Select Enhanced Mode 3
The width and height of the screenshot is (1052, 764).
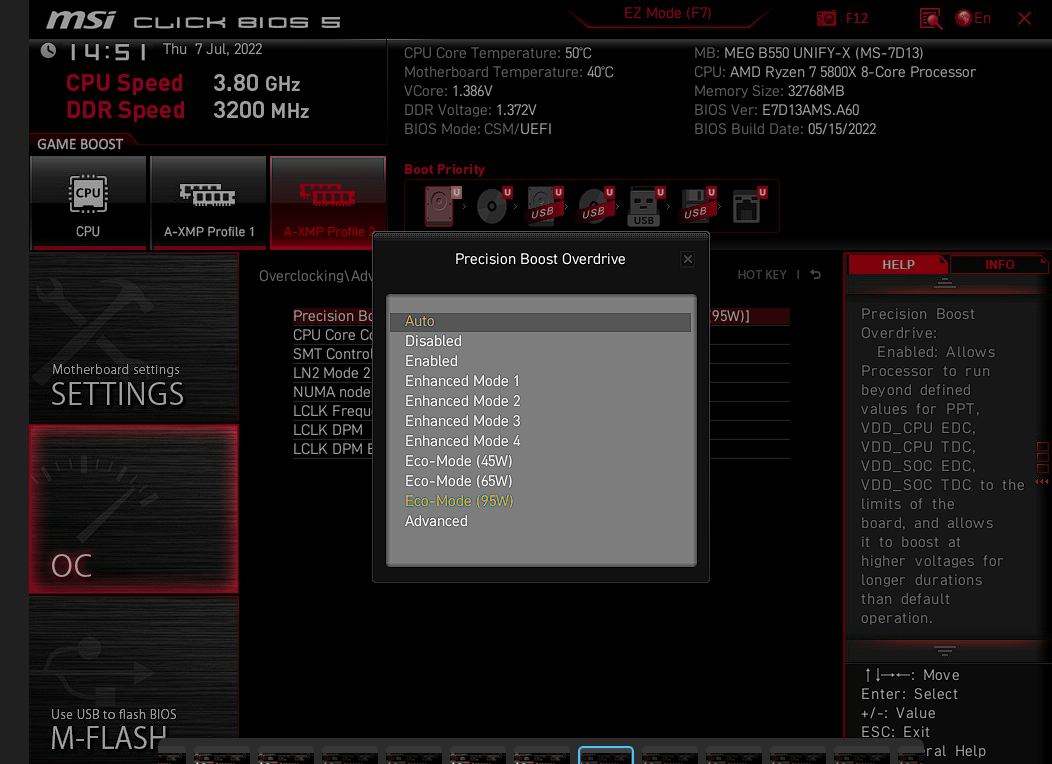[x=540, y=421]
